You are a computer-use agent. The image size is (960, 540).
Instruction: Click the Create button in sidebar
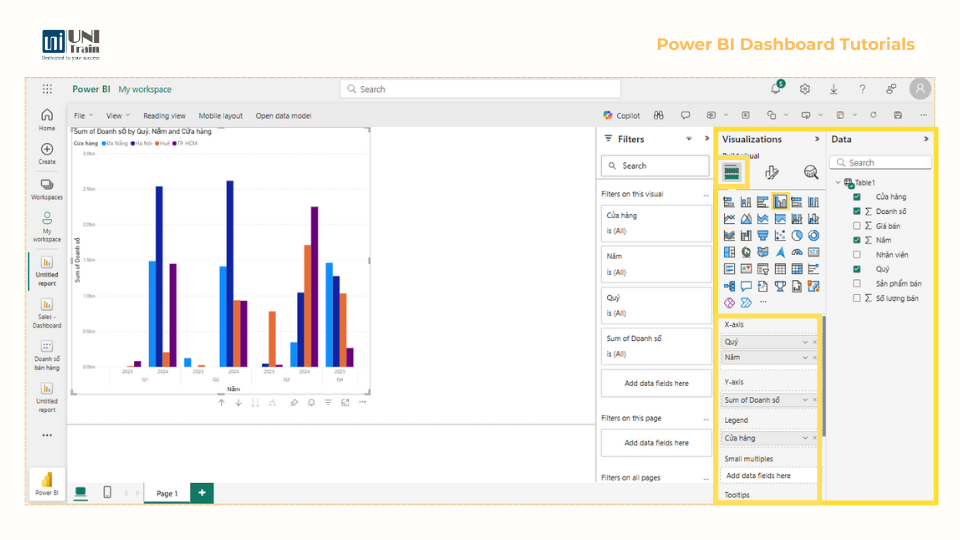coord(47,154)
